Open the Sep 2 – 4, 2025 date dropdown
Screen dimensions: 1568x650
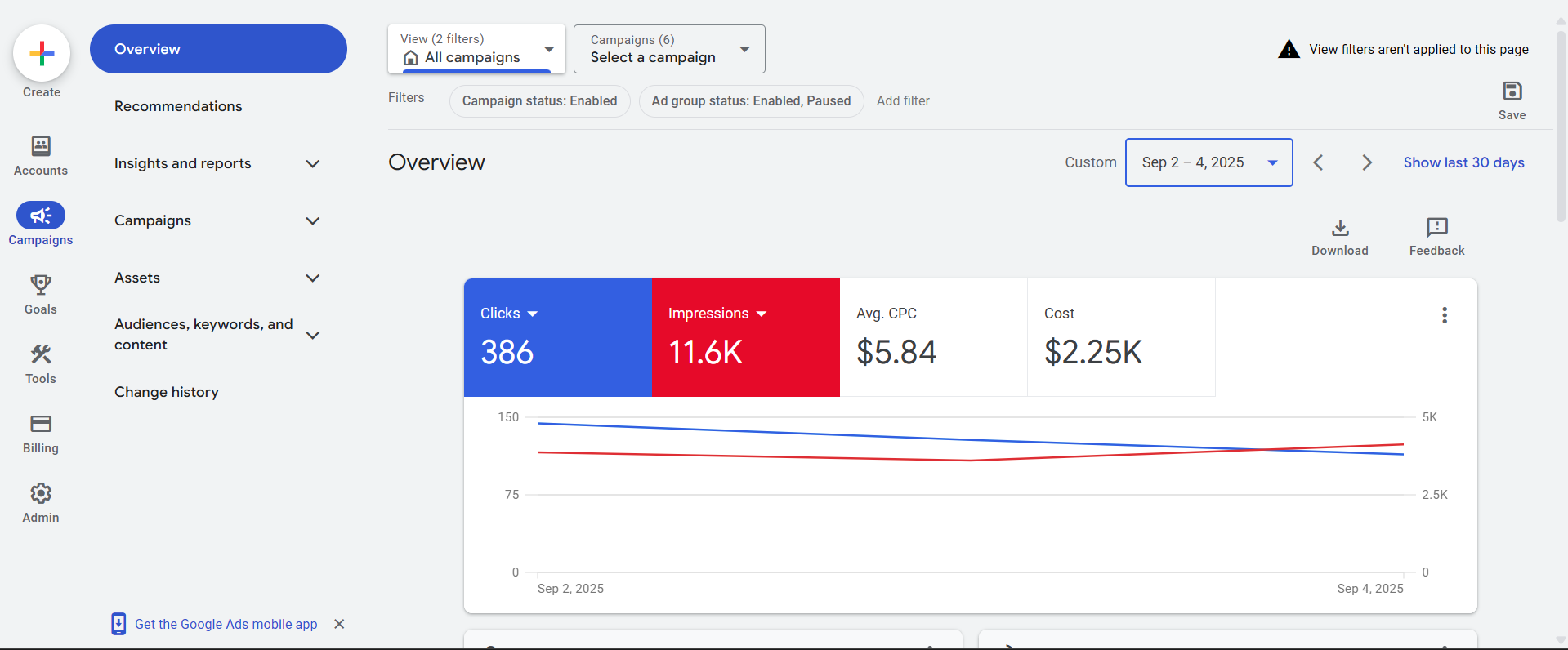coord(1208,162)
